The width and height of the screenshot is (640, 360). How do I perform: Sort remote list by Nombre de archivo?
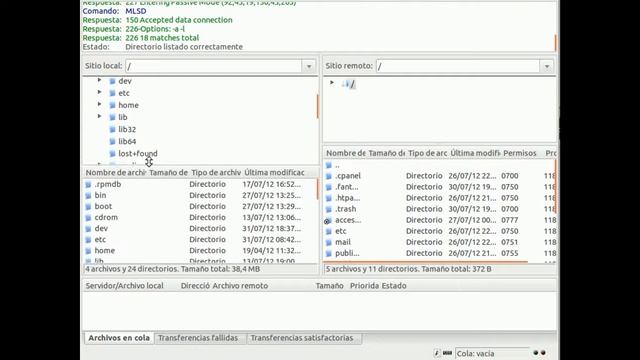pyautogui.click(x=345, y=153)
